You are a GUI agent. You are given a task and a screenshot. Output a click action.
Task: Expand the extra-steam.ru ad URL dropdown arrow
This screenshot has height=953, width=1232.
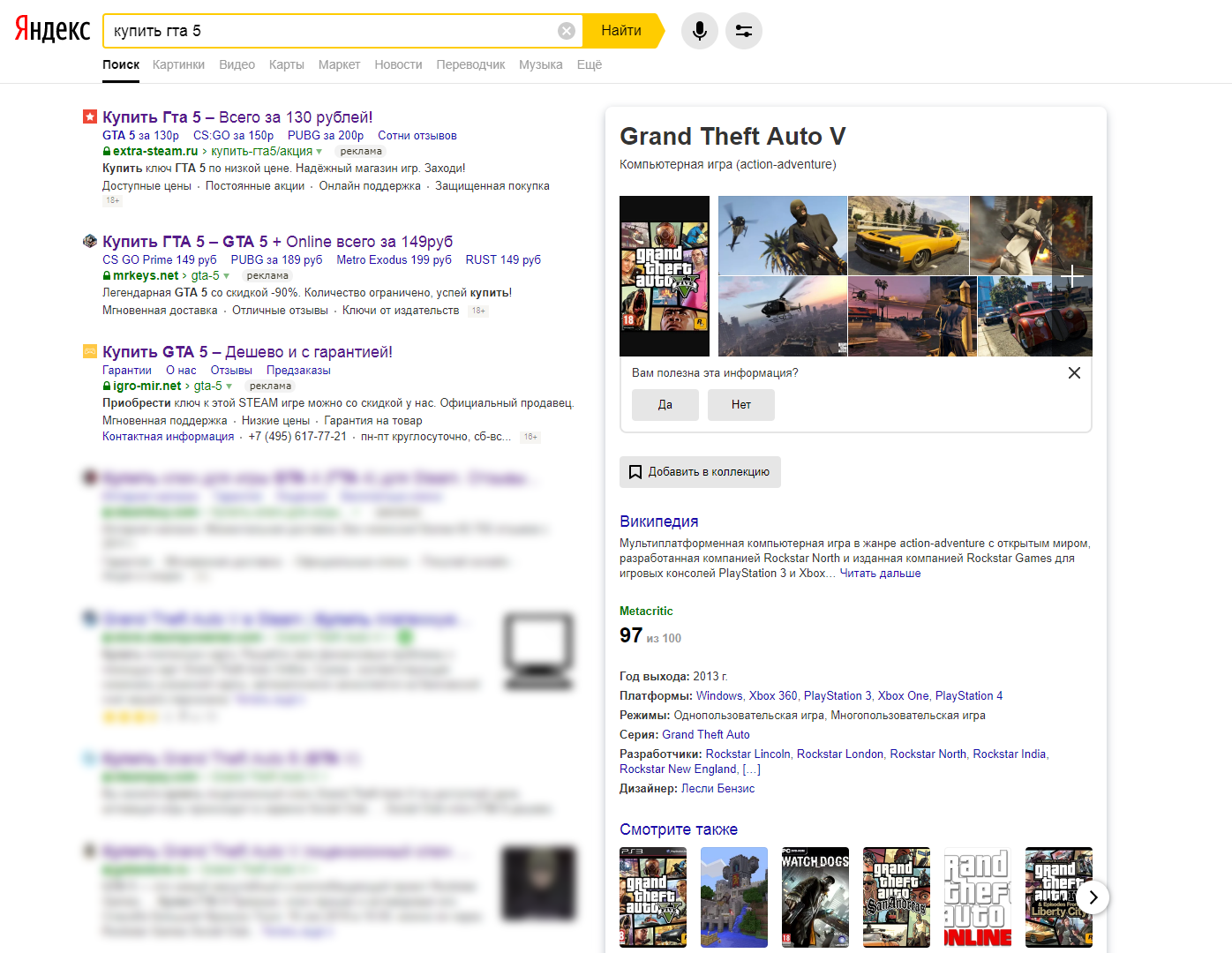click(x=319, y=152)
